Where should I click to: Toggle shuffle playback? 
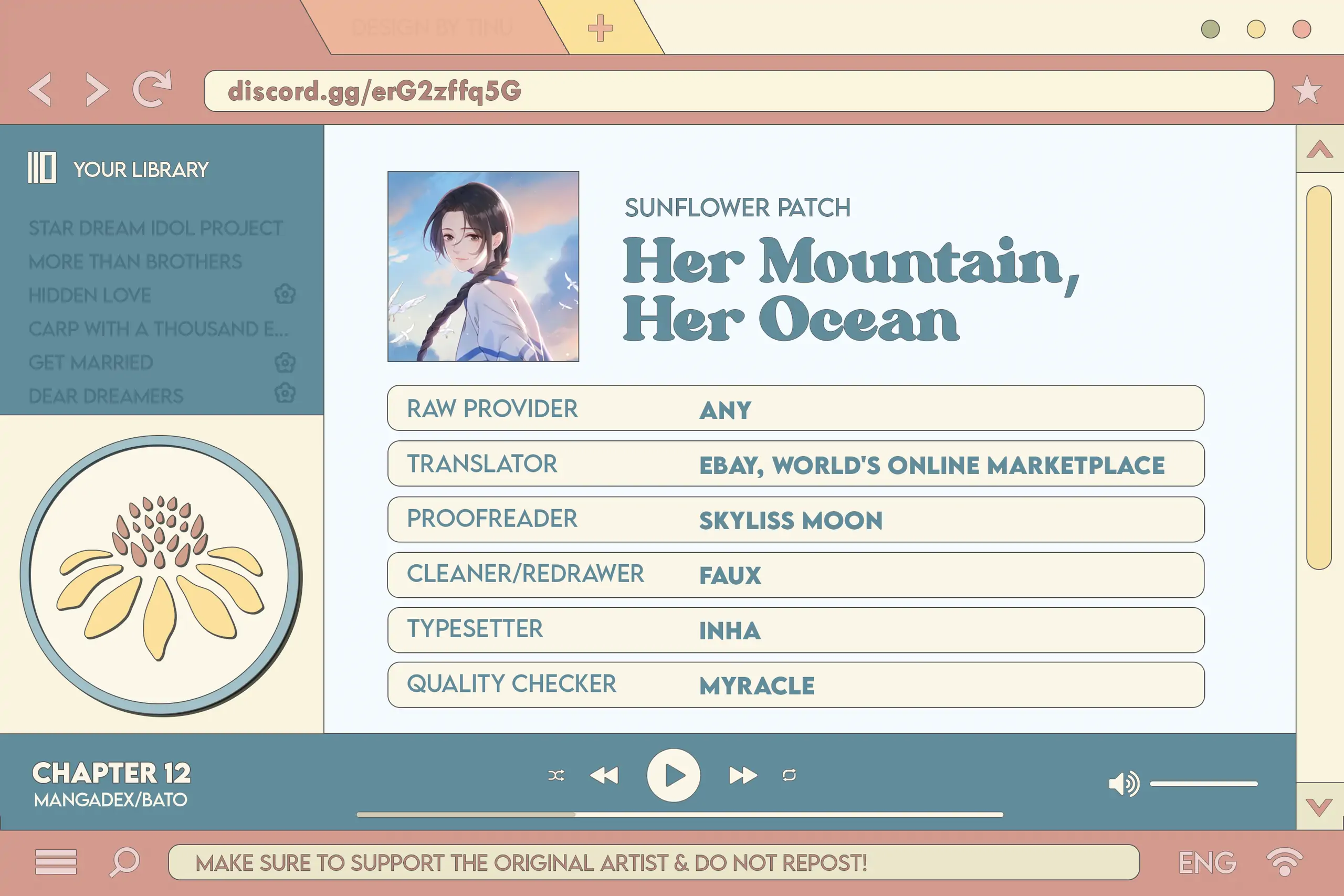pos(556,775)
